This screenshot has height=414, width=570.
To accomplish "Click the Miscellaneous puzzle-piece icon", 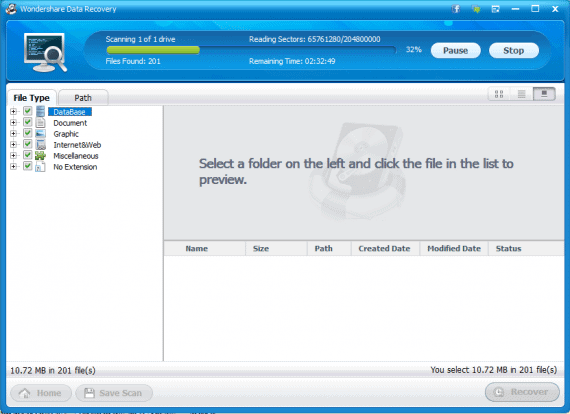I will click(x=40, y=156).
